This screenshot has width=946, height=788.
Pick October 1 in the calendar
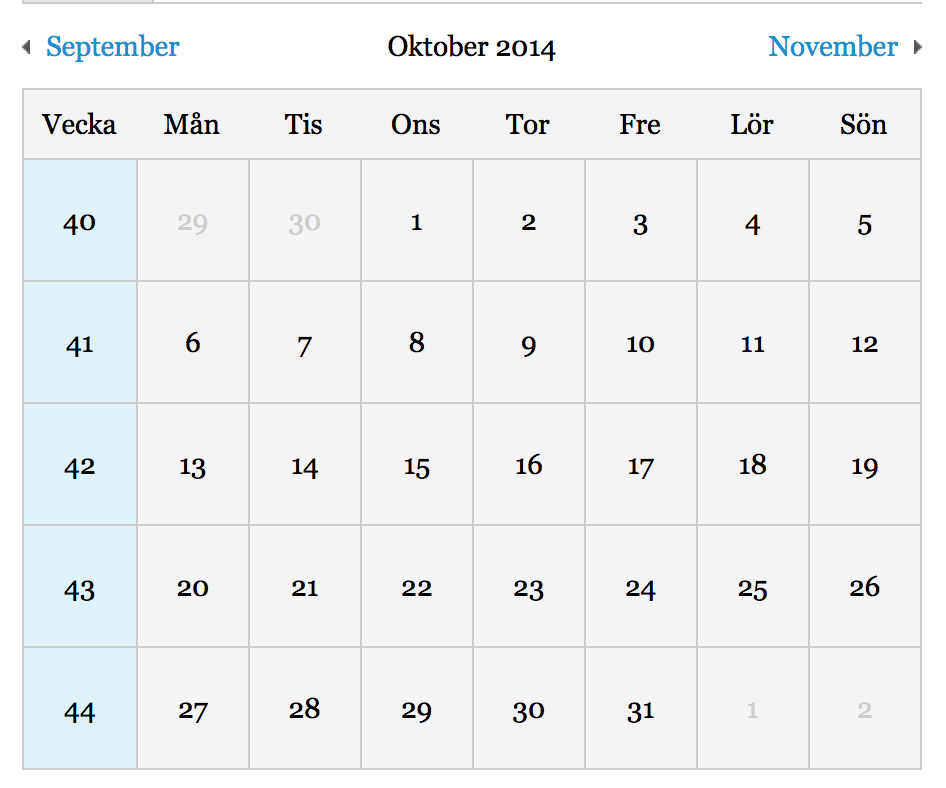point(417,220)
